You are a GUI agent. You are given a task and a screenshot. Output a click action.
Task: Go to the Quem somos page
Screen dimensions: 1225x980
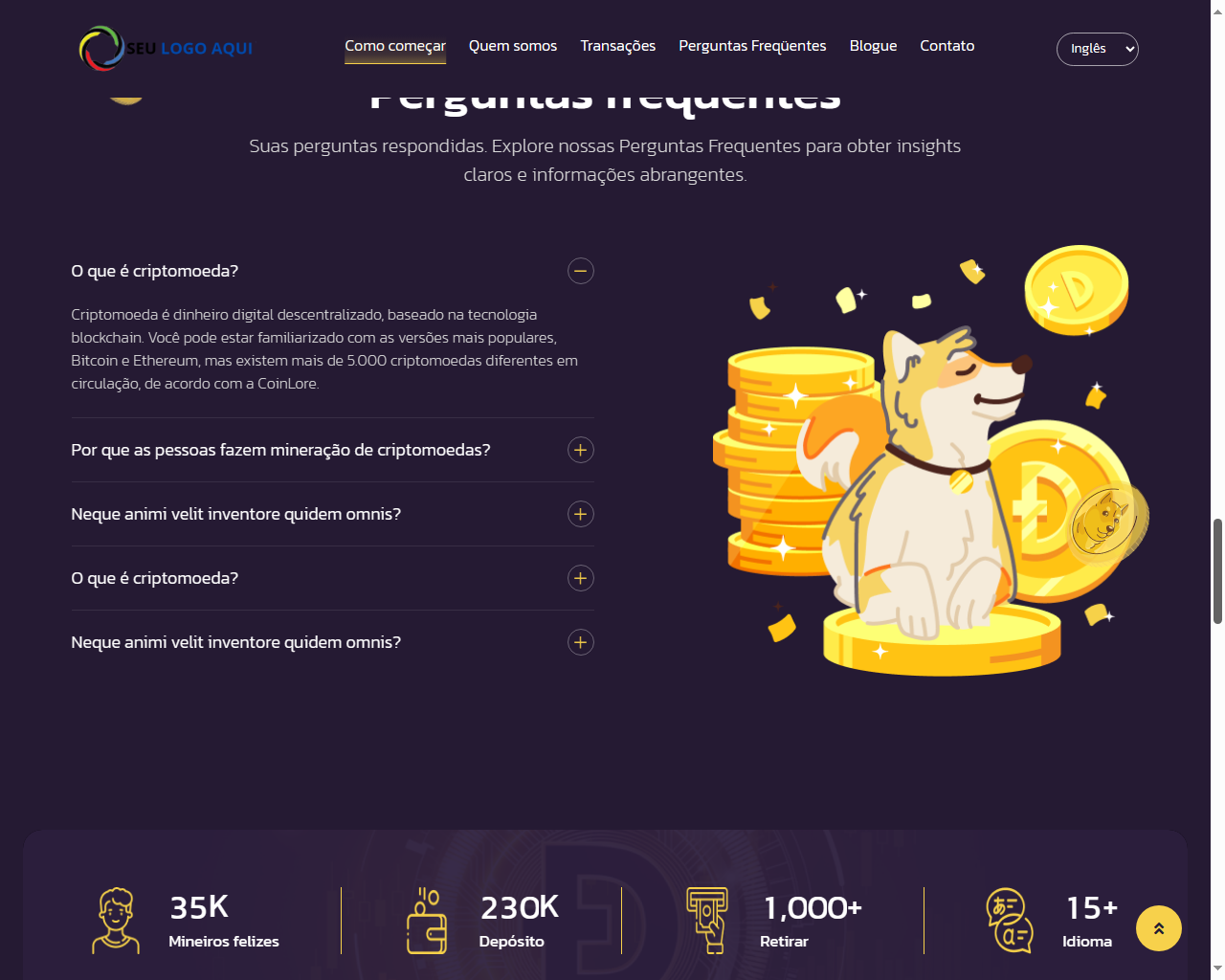click(x=513, y=46)
